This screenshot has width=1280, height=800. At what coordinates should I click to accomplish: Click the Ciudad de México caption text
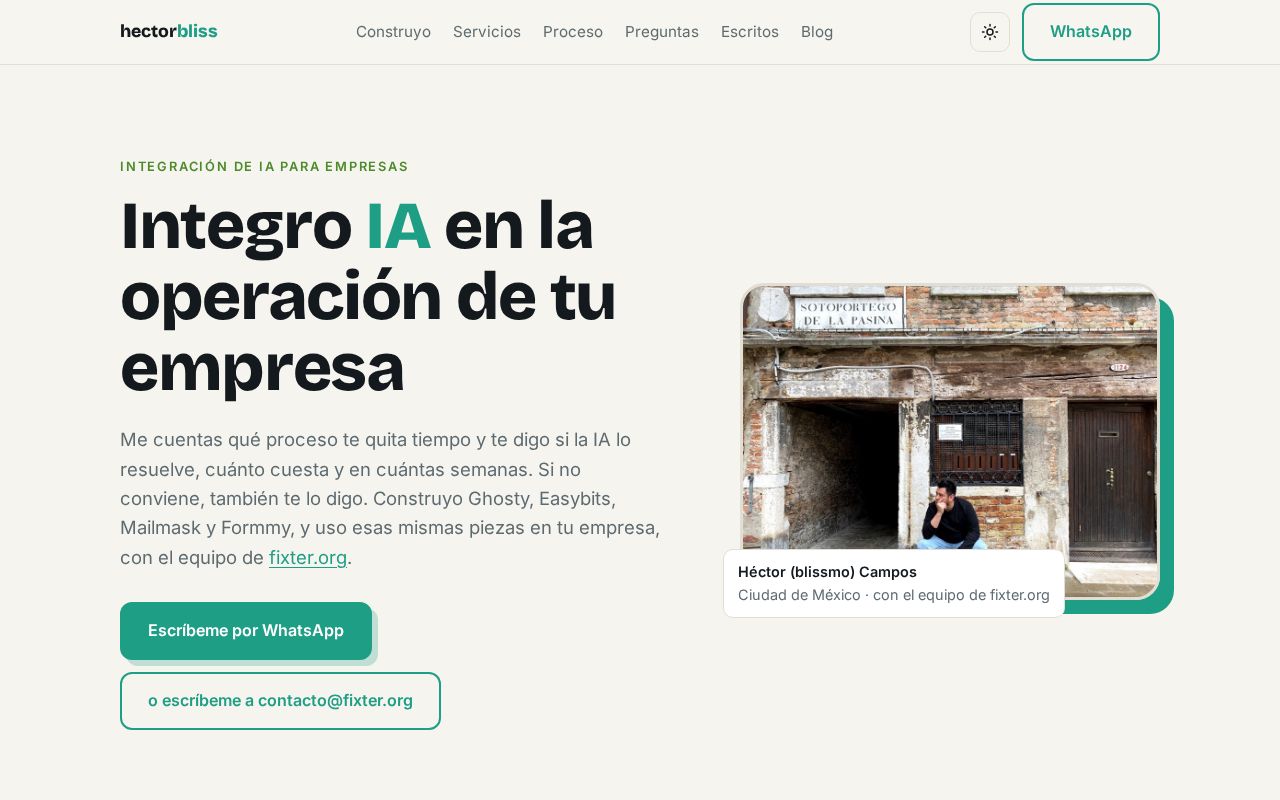894,595
